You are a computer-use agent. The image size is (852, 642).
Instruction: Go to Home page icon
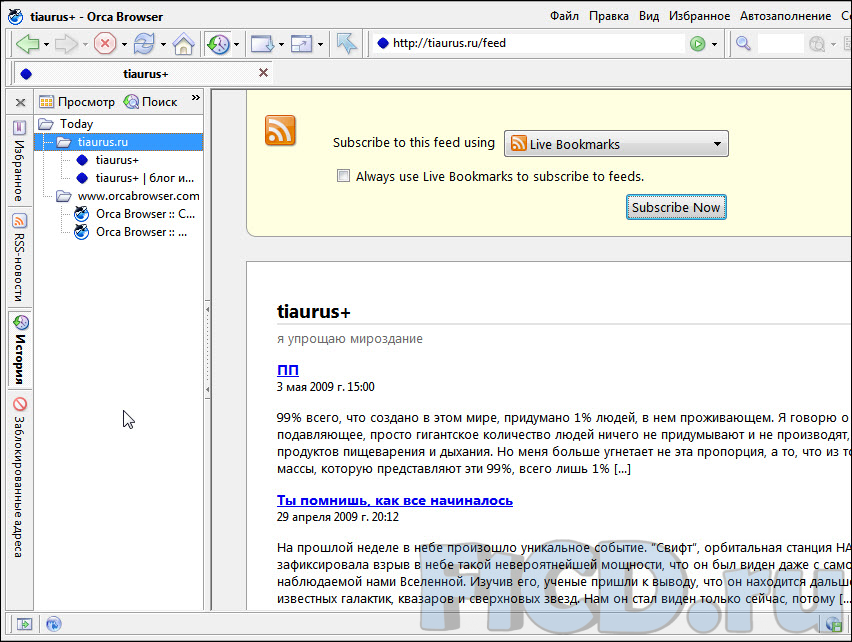(183, 43)
